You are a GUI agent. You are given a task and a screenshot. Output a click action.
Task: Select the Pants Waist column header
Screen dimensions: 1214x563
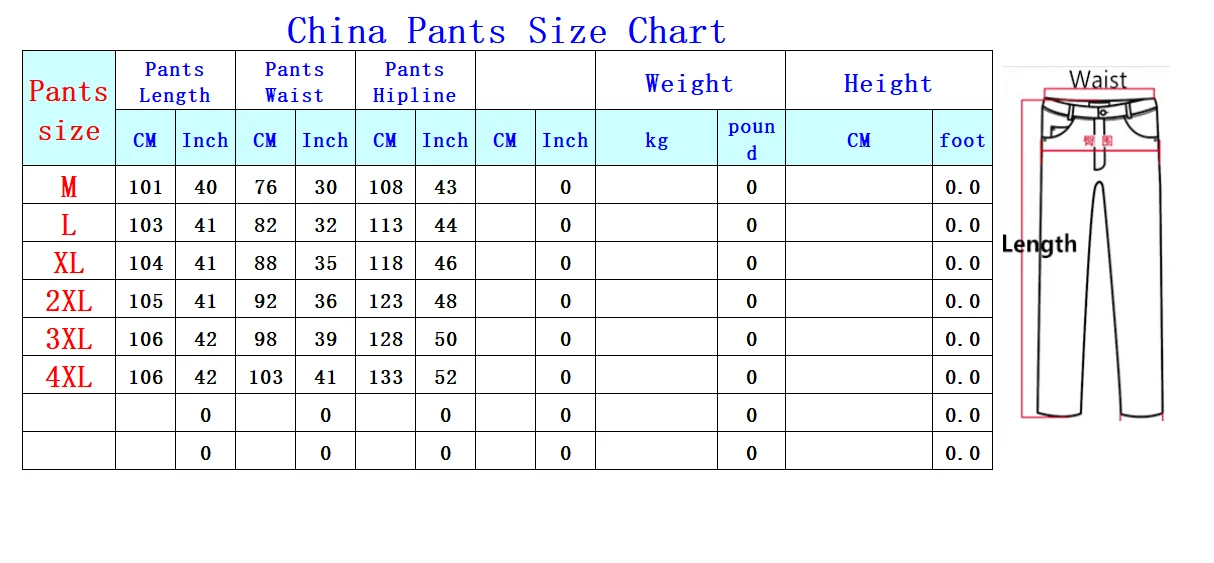295,81
